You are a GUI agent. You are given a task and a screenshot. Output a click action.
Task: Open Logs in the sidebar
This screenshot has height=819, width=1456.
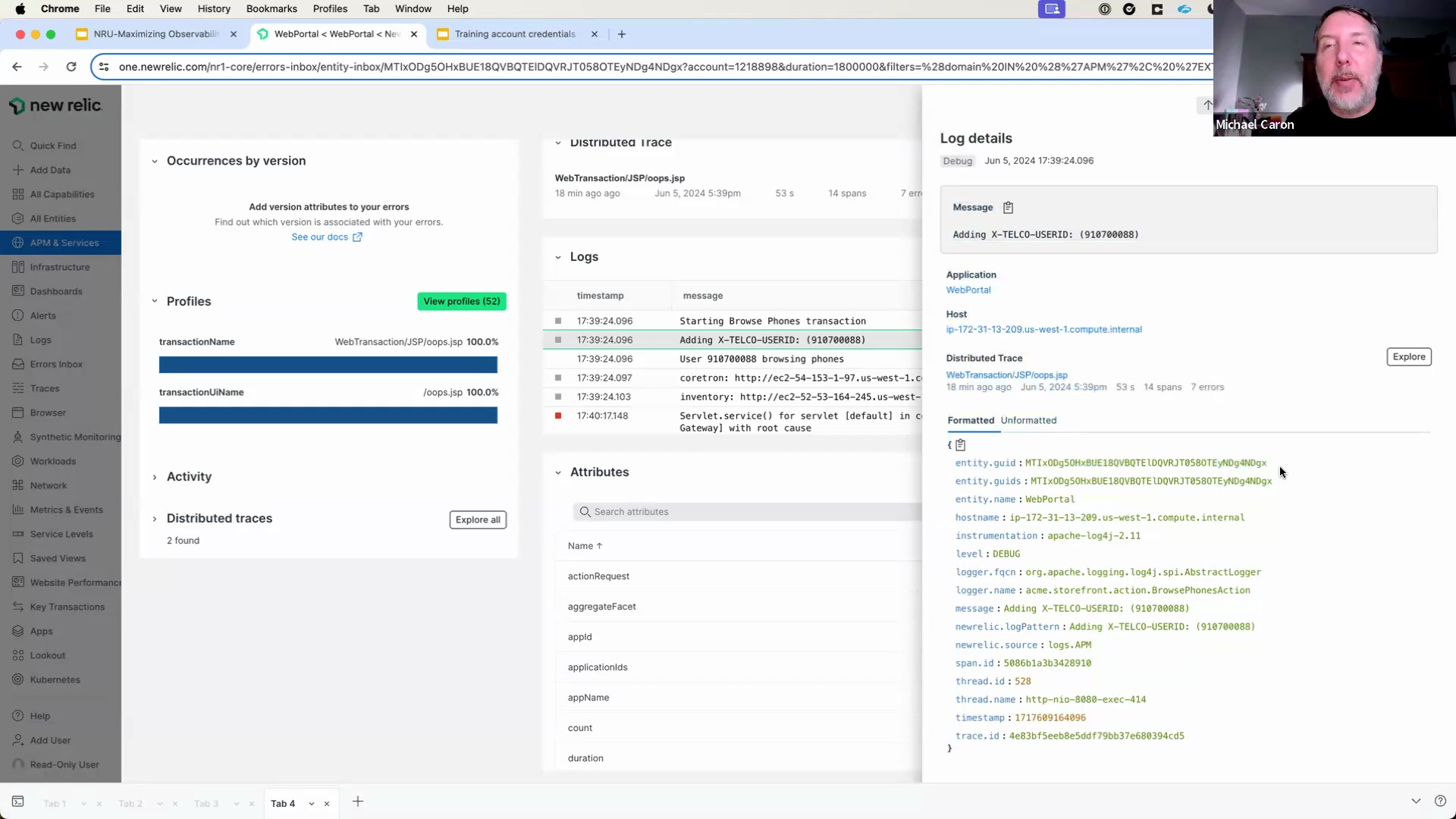coord(41,340)
